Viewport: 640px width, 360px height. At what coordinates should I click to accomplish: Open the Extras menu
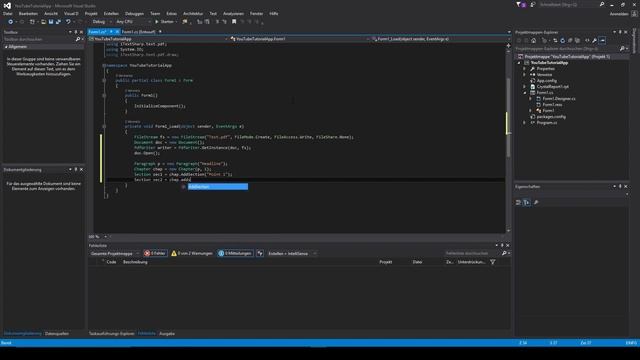point(171,13)
